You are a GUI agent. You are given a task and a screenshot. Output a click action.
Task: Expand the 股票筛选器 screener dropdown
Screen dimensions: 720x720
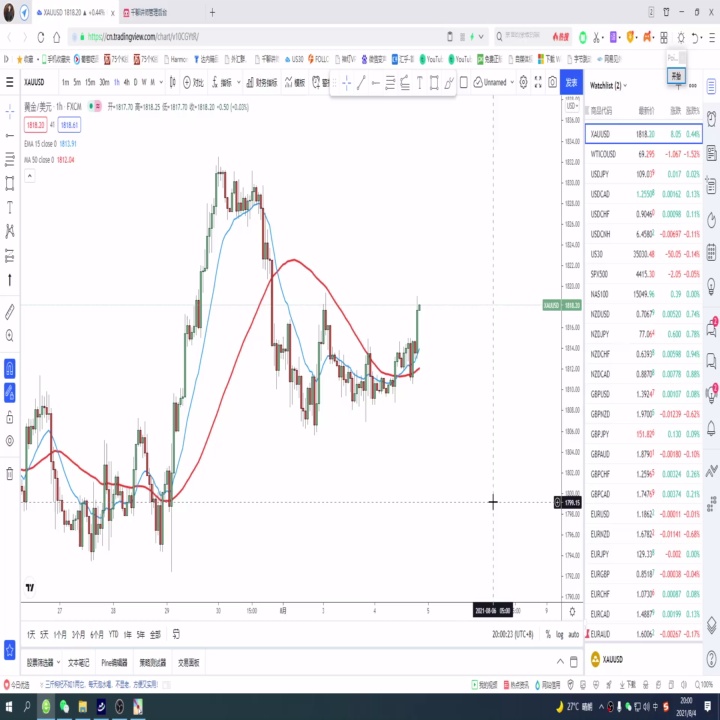pyautogui.click(x=58, y=662)
